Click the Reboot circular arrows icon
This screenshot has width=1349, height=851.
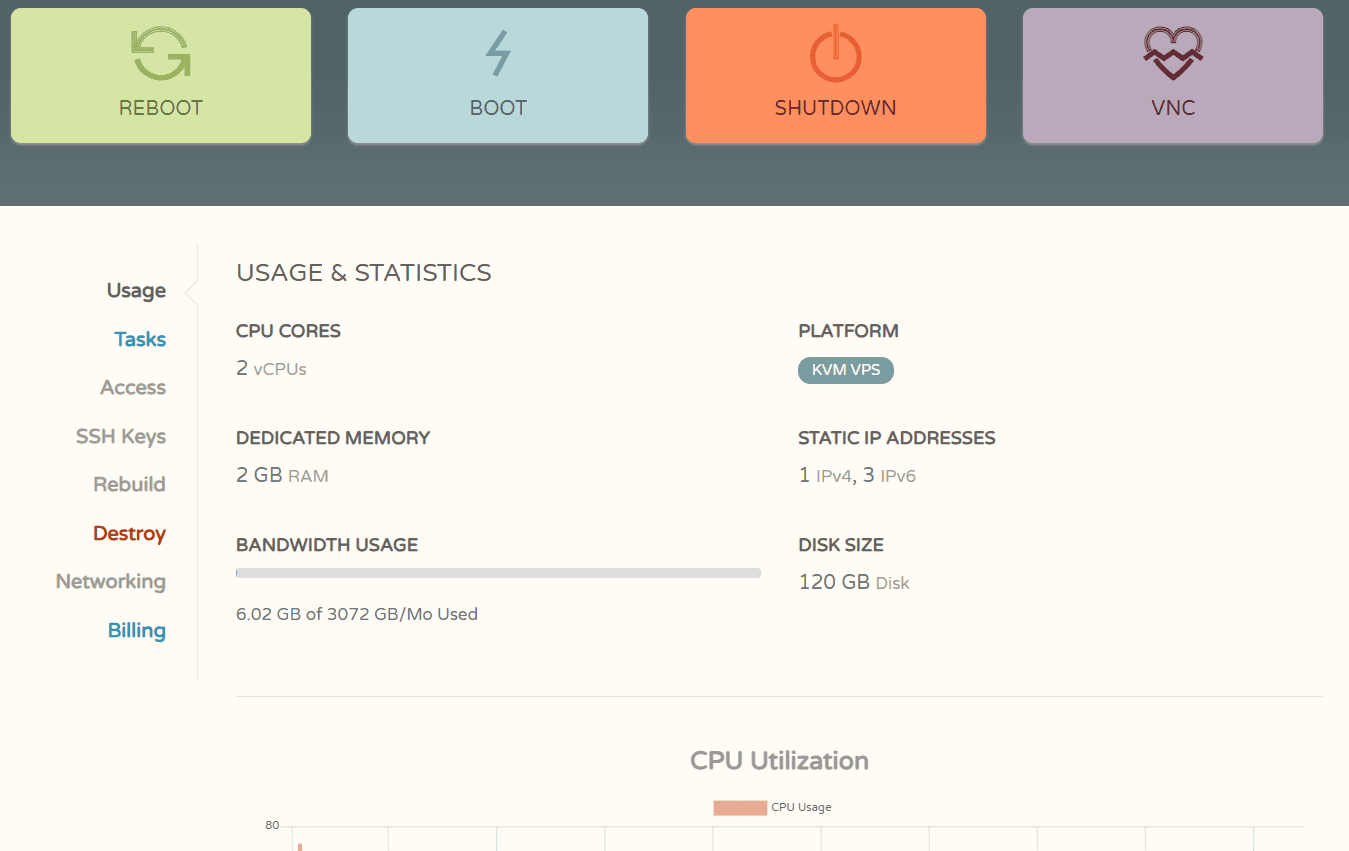click(x=161, y=53)
